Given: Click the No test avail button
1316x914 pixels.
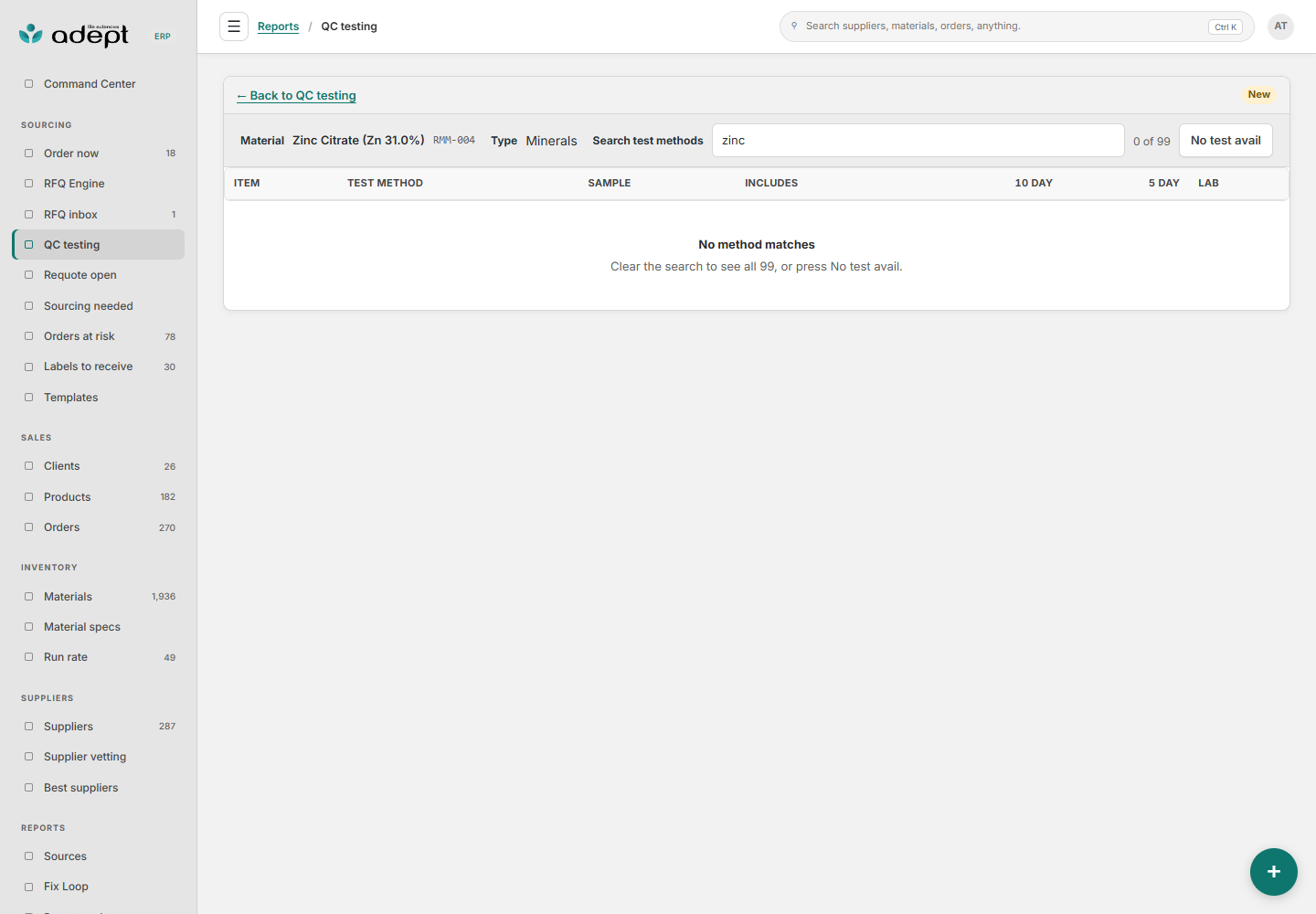Looking at the screenshot, I should click(x=1226, y=141).
